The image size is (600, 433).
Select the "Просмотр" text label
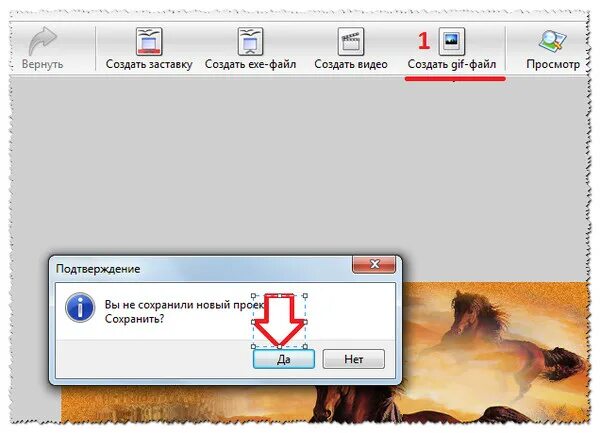(553, 64)
